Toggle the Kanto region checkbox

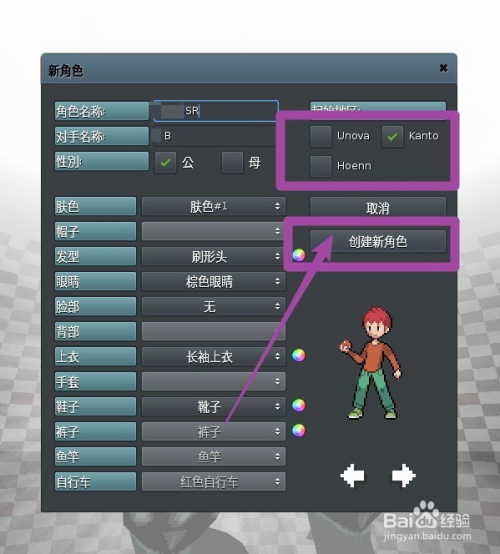392,136
